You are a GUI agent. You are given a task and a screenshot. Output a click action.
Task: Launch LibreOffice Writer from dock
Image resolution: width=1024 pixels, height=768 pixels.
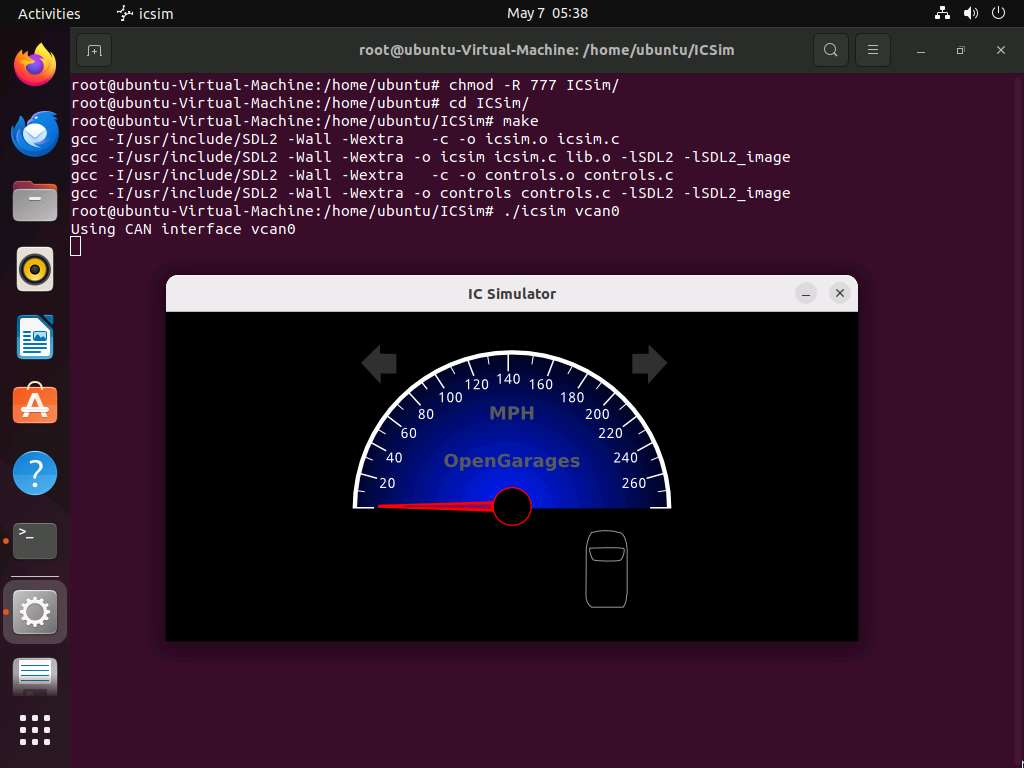[x=35, y=338]
